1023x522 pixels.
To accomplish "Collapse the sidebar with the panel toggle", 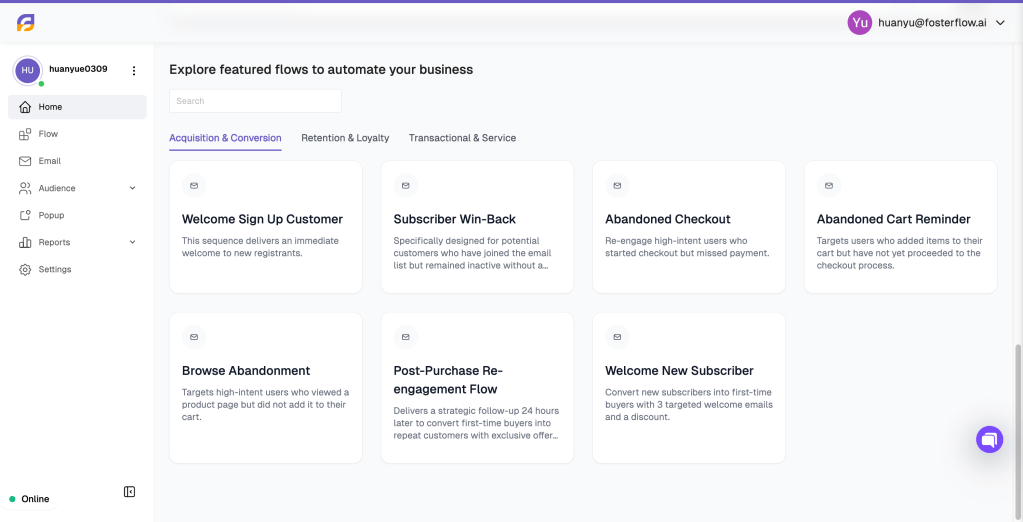I will click(129, 491).
